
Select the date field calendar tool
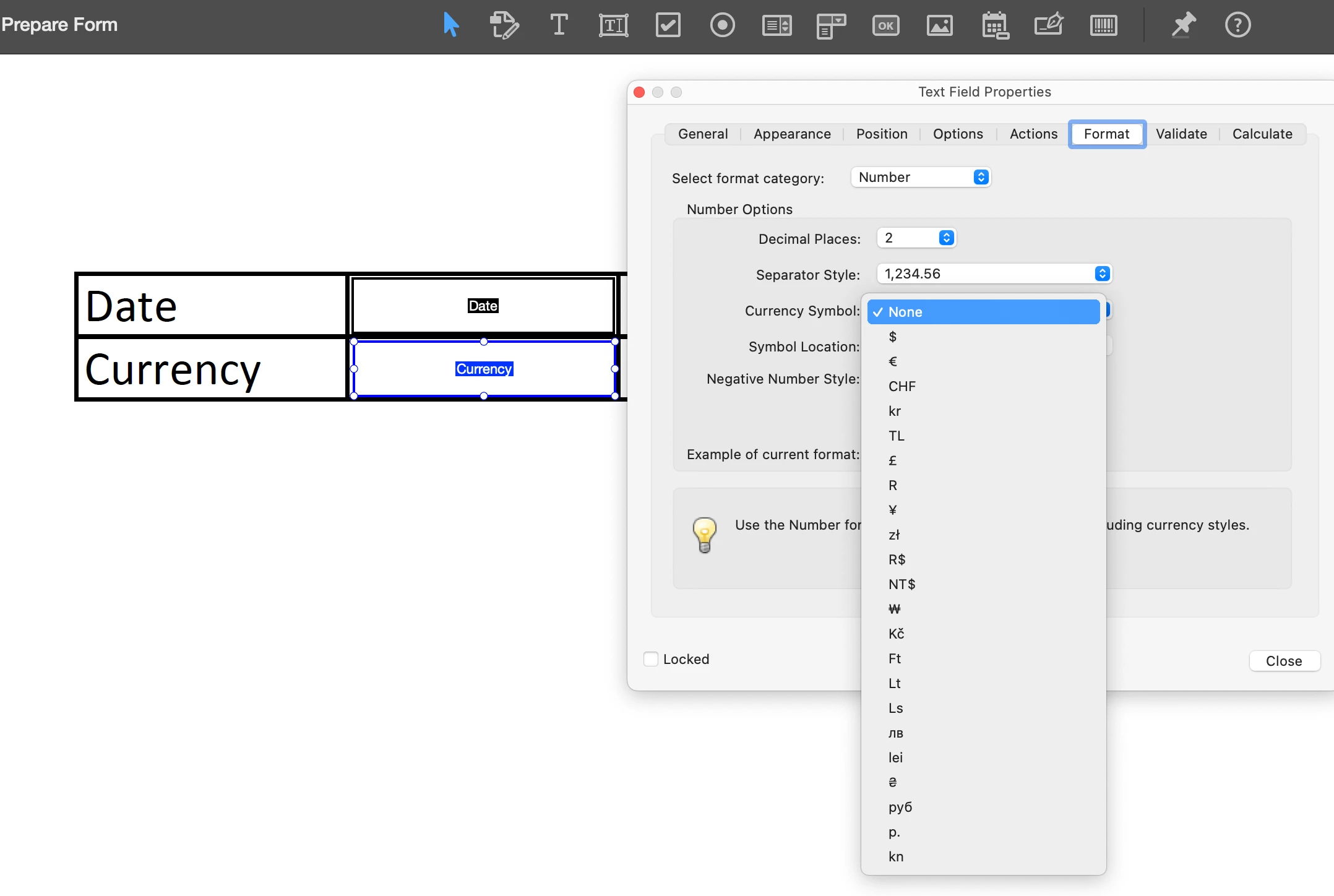click(x=995, y=25)
